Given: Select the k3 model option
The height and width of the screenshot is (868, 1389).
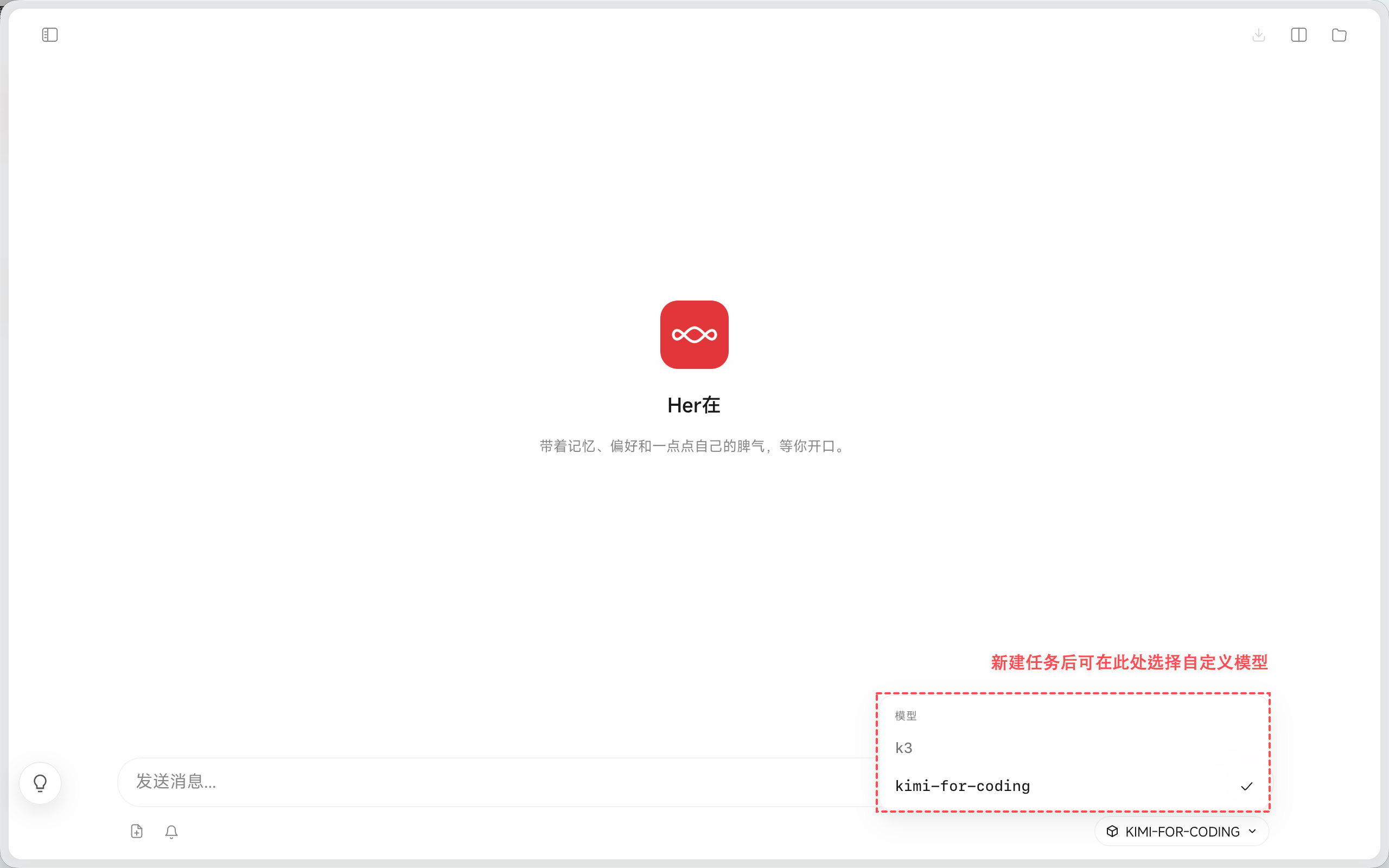Looking at the screenshot, I should [x=1073, y=748].
